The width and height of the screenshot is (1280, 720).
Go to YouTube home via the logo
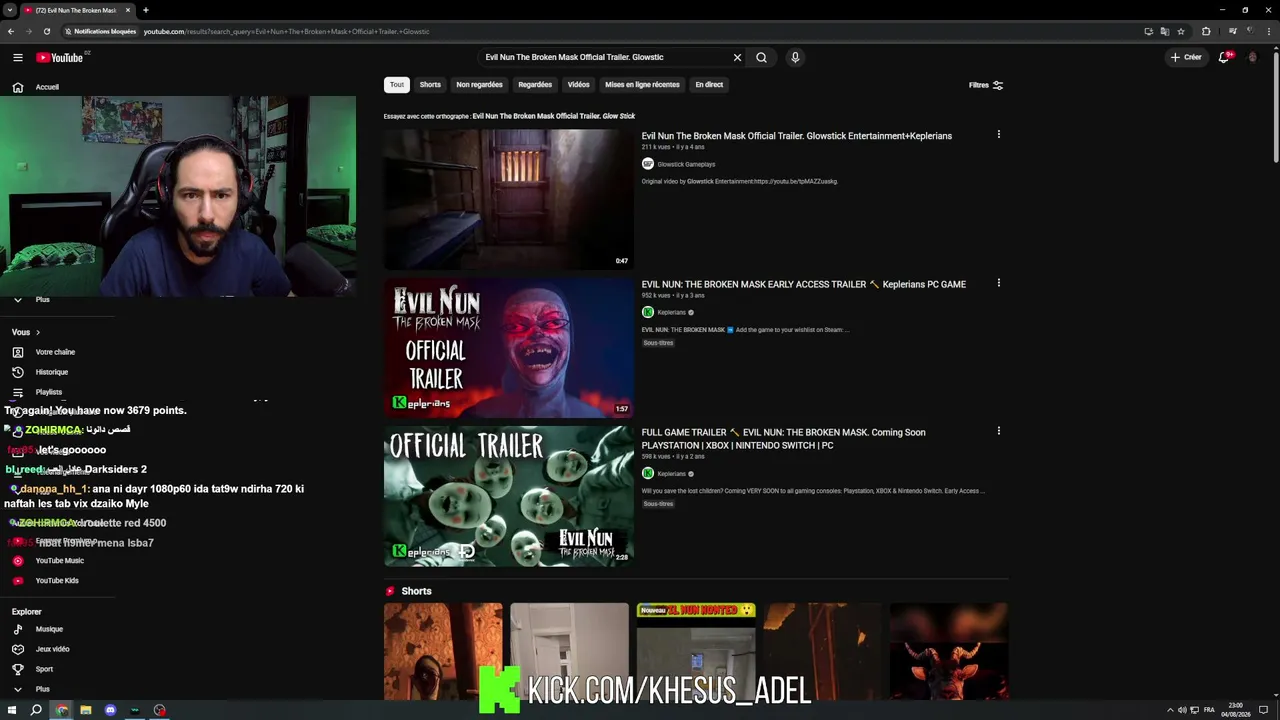pos(60,58)
